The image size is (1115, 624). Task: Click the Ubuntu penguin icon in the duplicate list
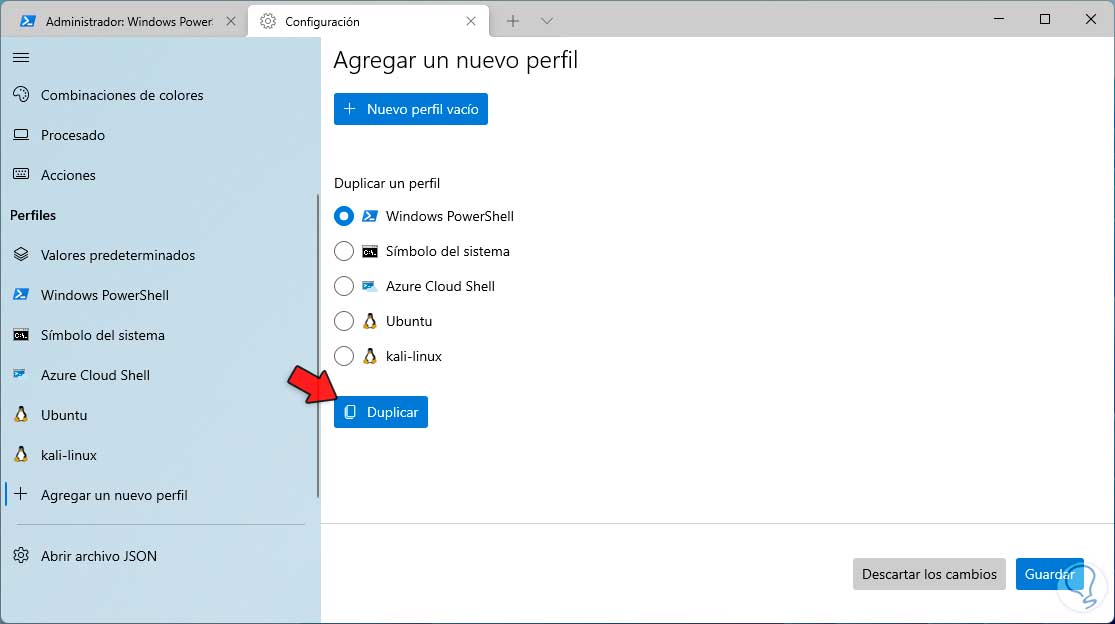370,321
